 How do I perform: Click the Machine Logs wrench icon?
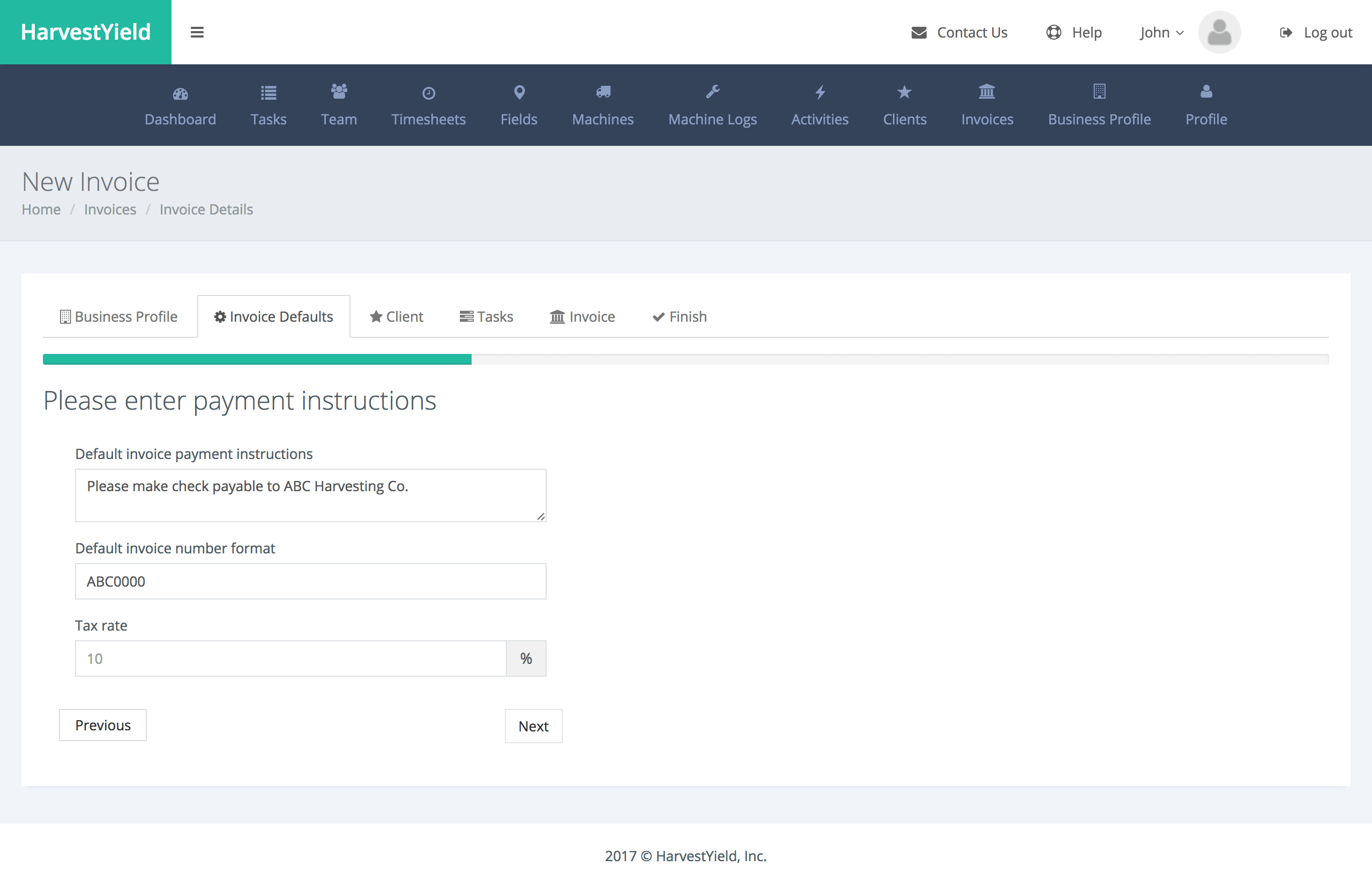point(712,92)
